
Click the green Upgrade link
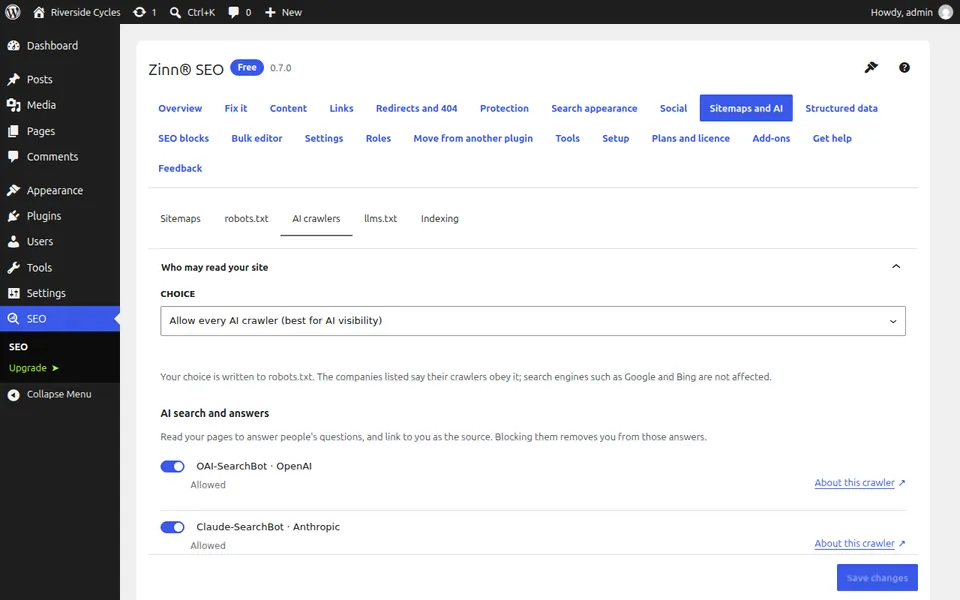click(x=34, y=368)
